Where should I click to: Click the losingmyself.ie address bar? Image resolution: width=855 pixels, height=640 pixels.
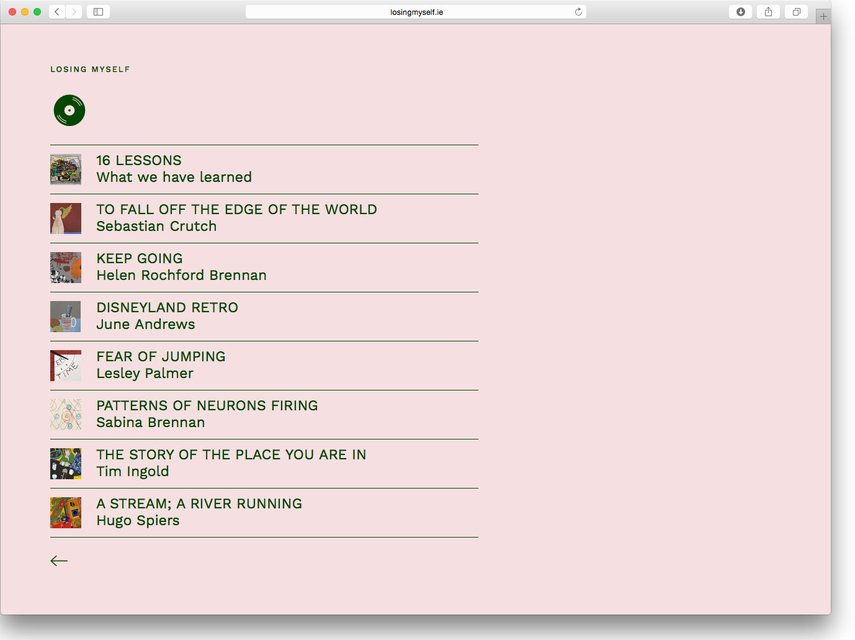pos(415,12)
